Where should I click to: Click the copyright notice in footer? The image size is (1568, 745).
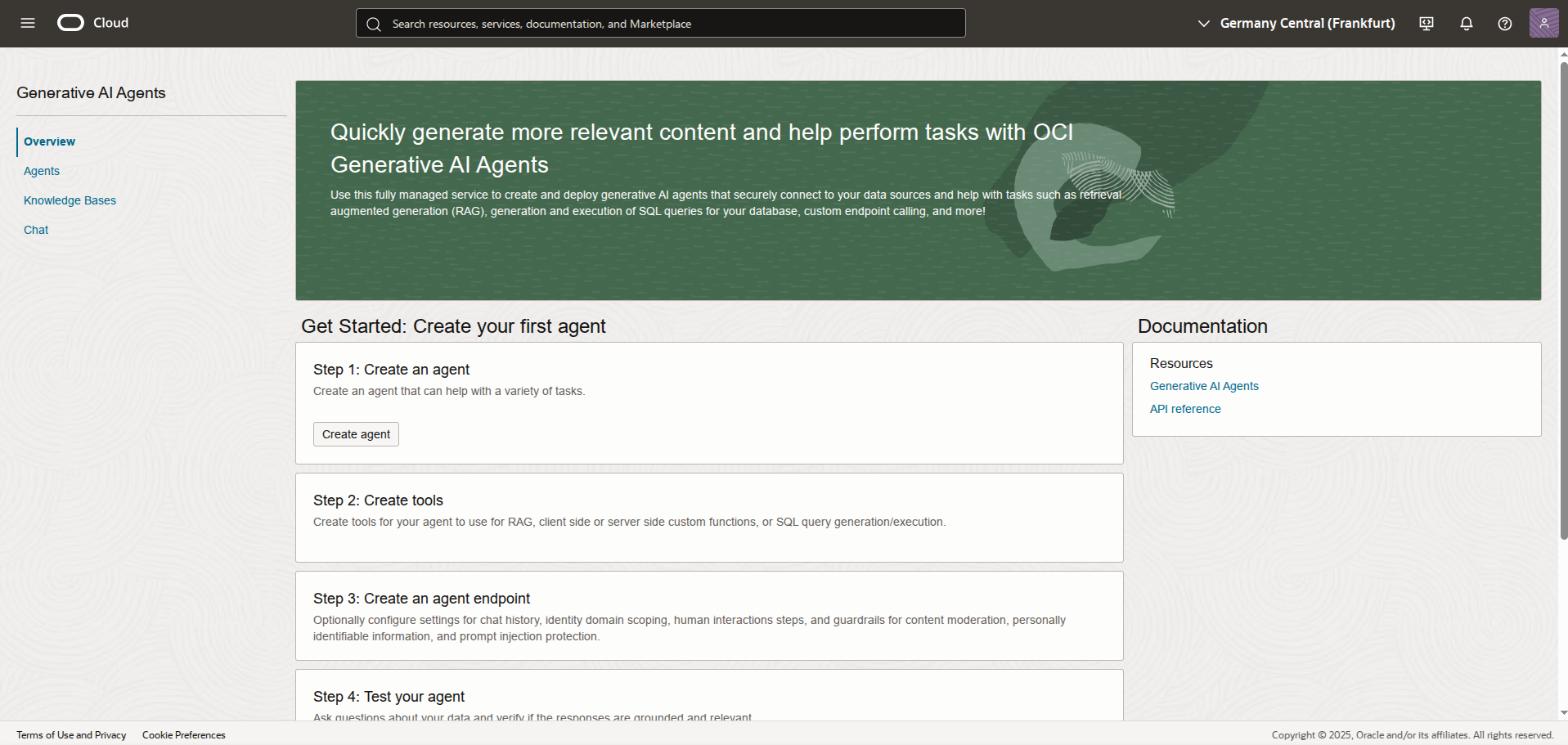click(1413, 735)
